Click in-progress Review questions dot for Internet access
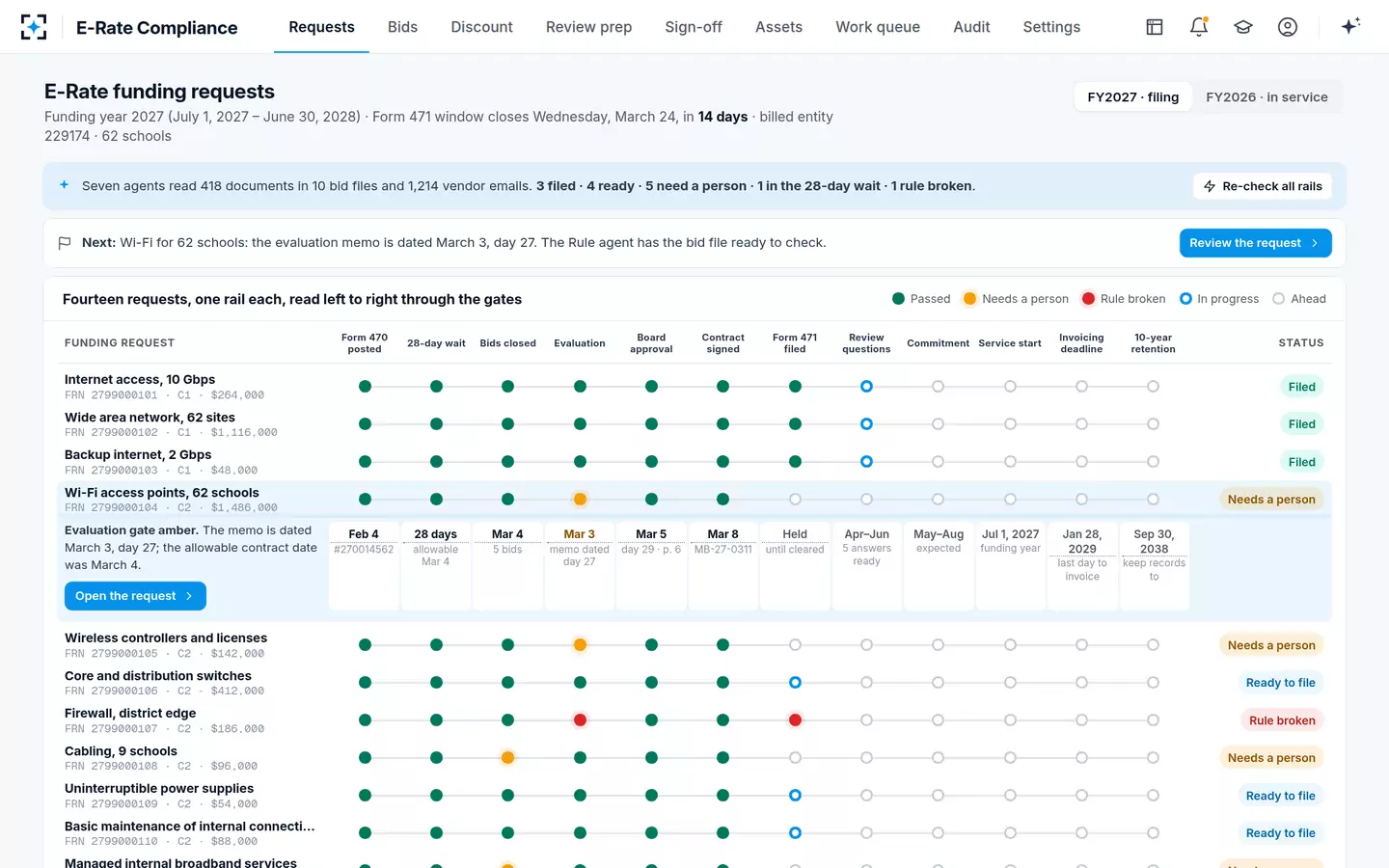The image size is (1389, 868). click(x=866, y=387)
